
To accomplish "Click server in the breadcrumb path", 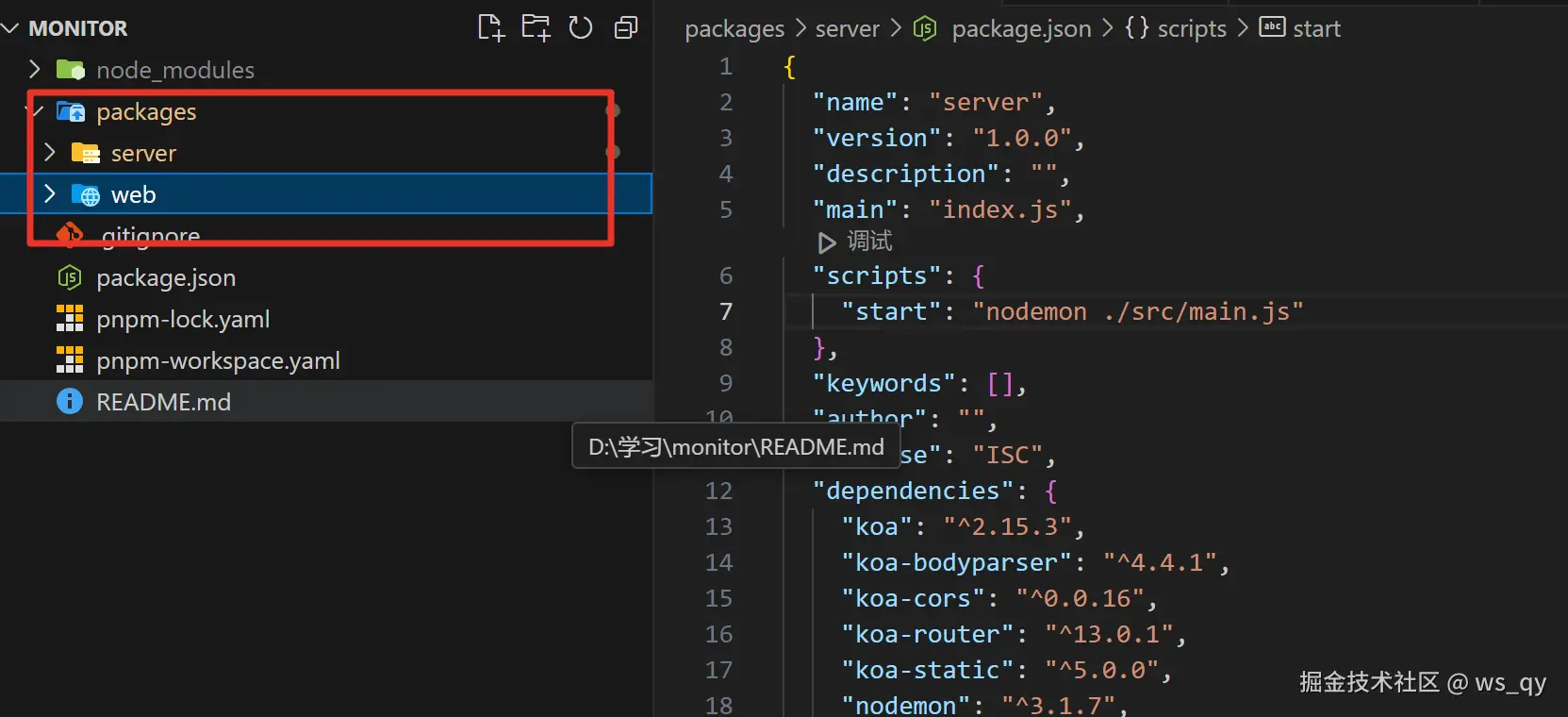I will click(x=847, y=29).
